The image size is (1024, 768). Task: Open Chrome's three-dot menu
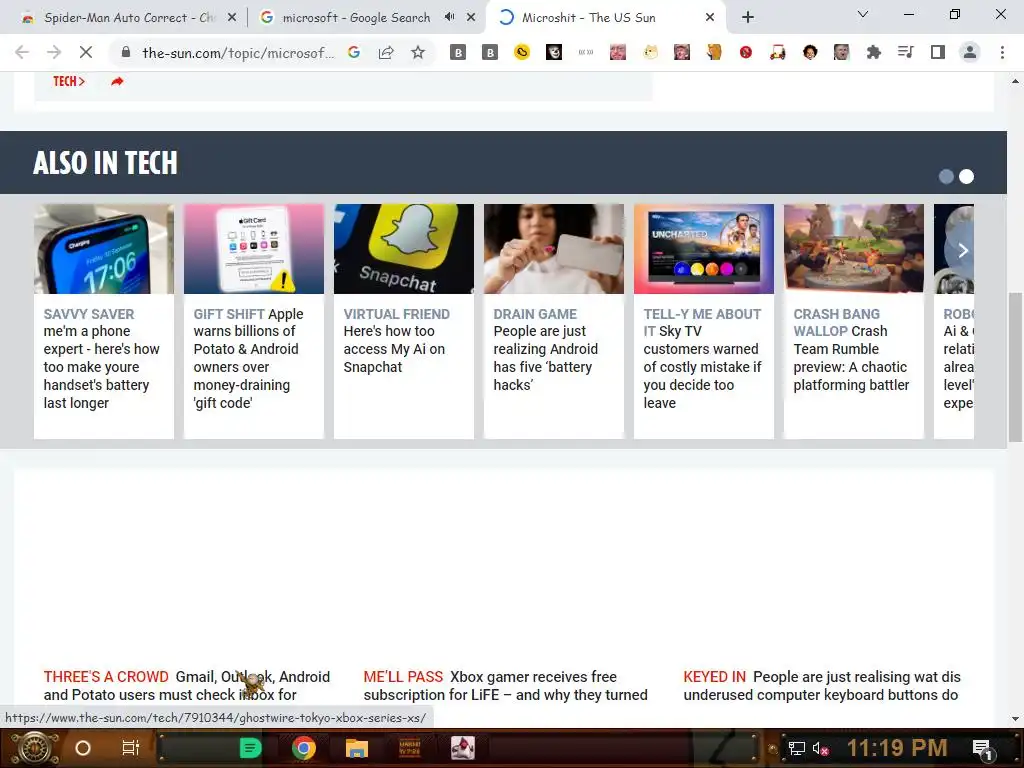1002,52
